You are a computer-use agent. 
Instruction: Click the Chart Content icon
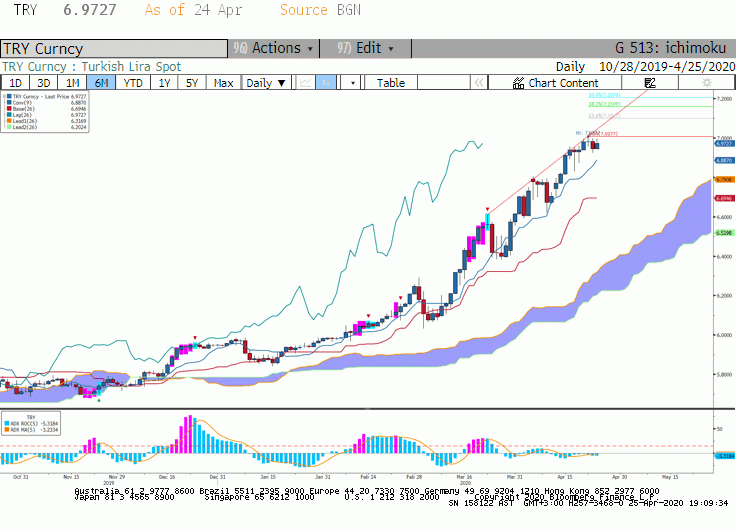coord(518,83)
